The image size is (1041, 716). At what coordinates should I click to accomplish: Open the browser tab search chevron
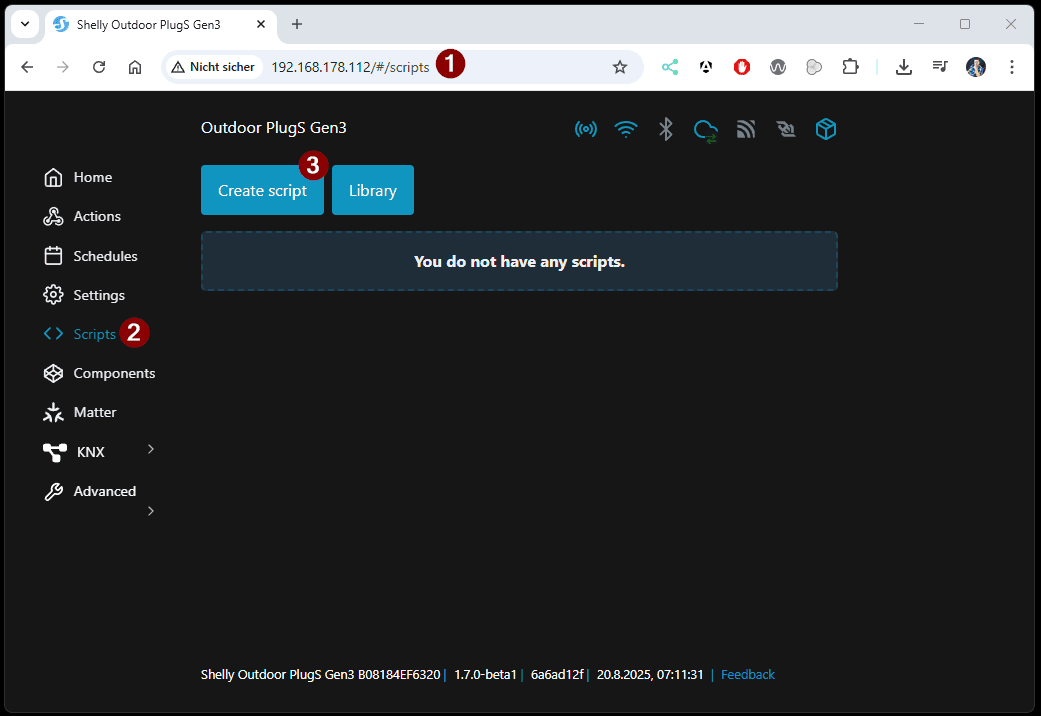[x=24, y=24]
